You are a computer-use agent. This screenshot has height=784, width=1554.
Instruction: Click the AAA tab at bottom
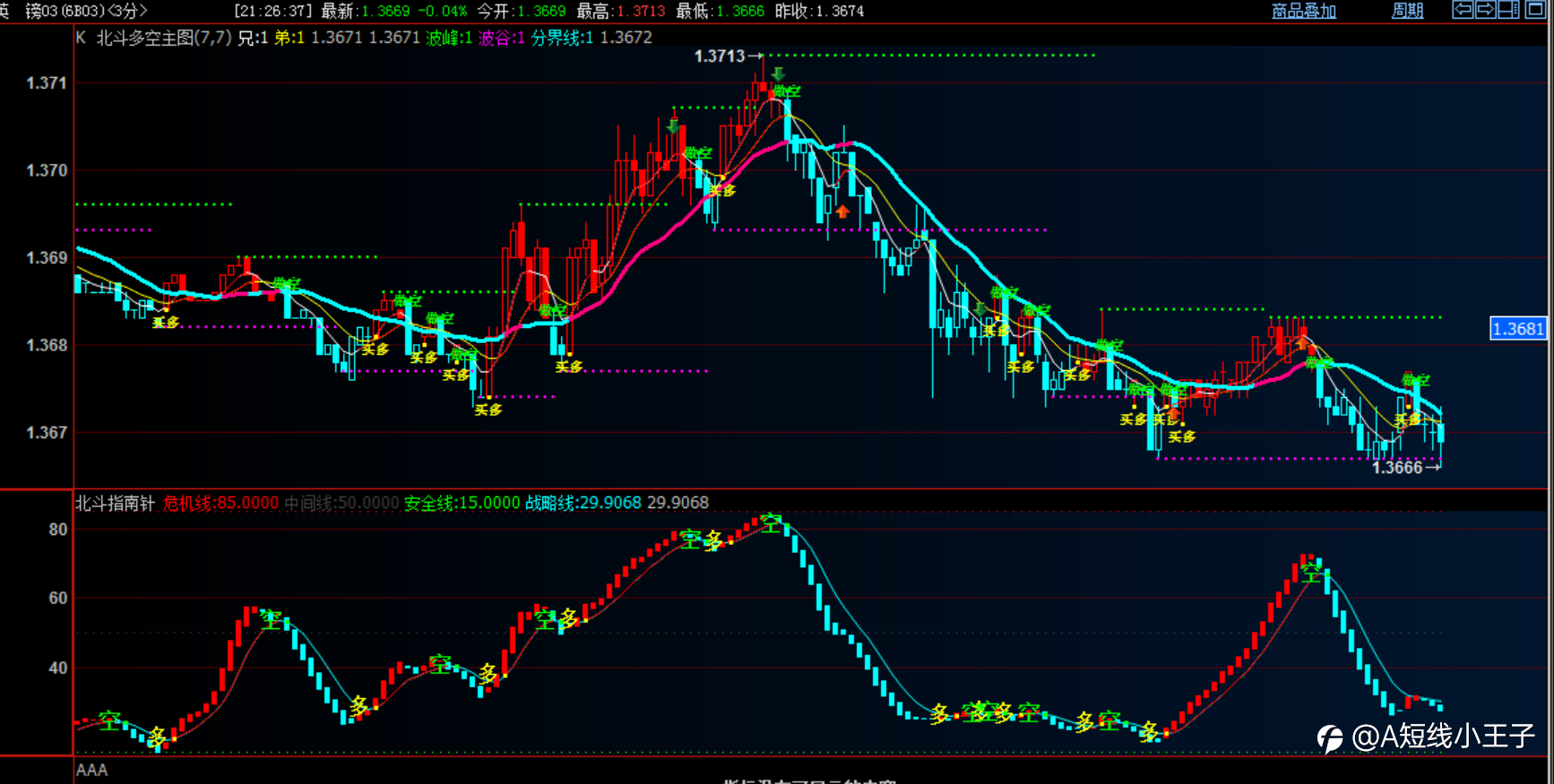click(91, 770)
